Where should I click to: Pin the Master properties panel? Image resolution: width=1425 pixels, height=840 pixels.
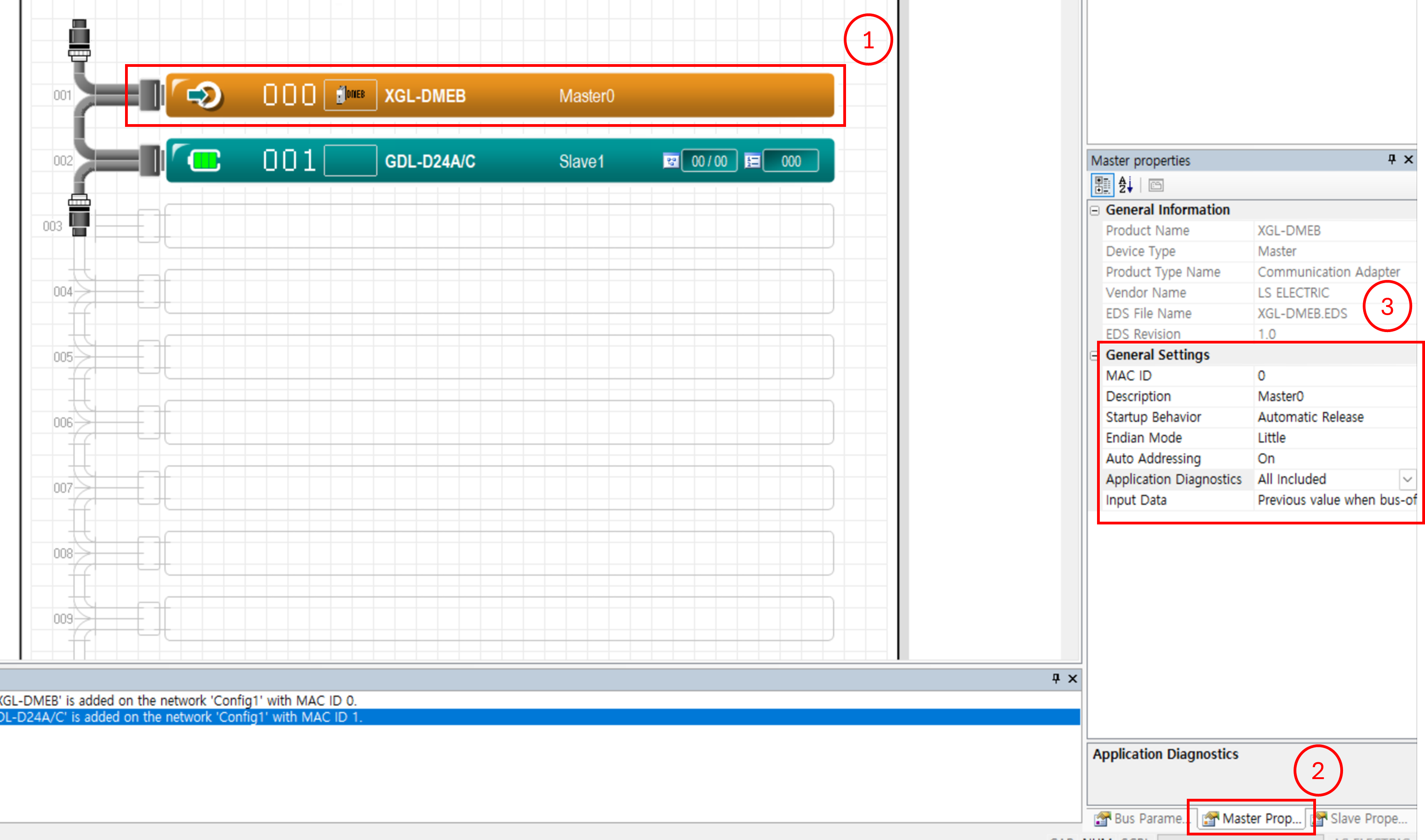(1392, 160)
